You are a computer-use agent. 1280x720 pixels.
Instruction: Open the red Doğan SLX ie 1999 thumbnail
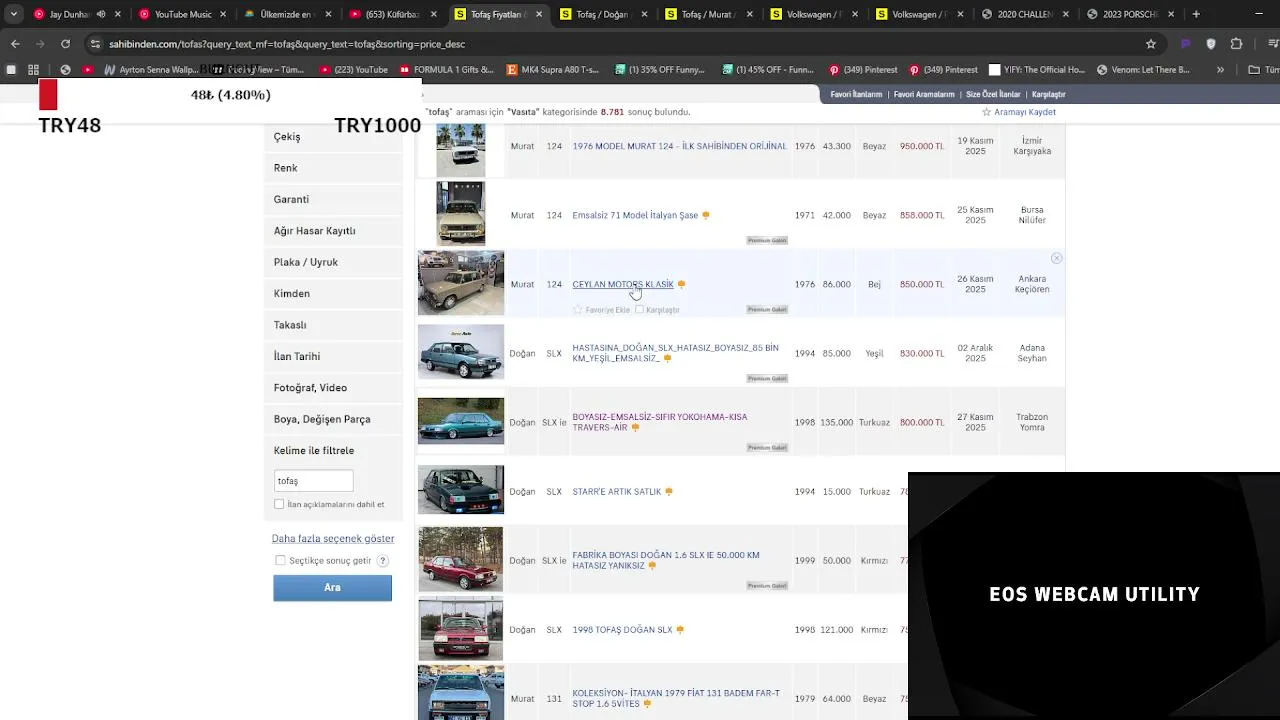pyautogui.click(x=461, y=560)
